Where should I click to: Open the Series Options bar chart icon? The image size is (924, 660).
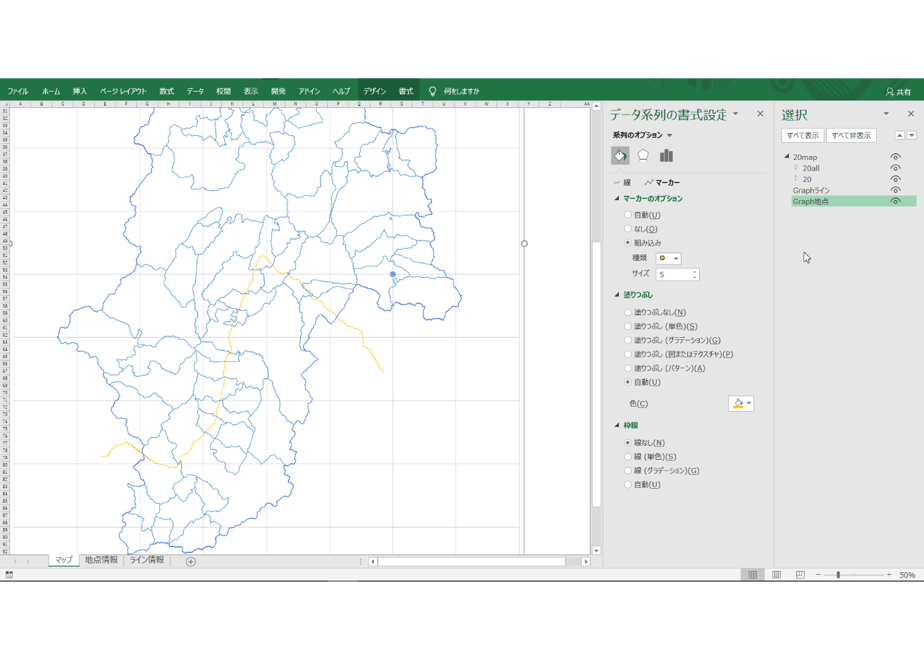pyautogui.click(x=666, y=156)
